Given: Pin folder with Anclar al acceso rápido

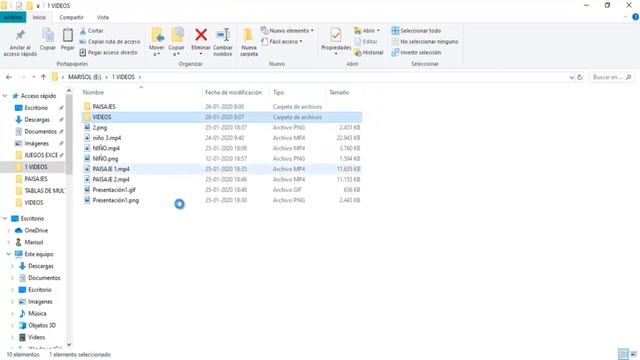Looking at the screenshot, I should tap(20, 42).
